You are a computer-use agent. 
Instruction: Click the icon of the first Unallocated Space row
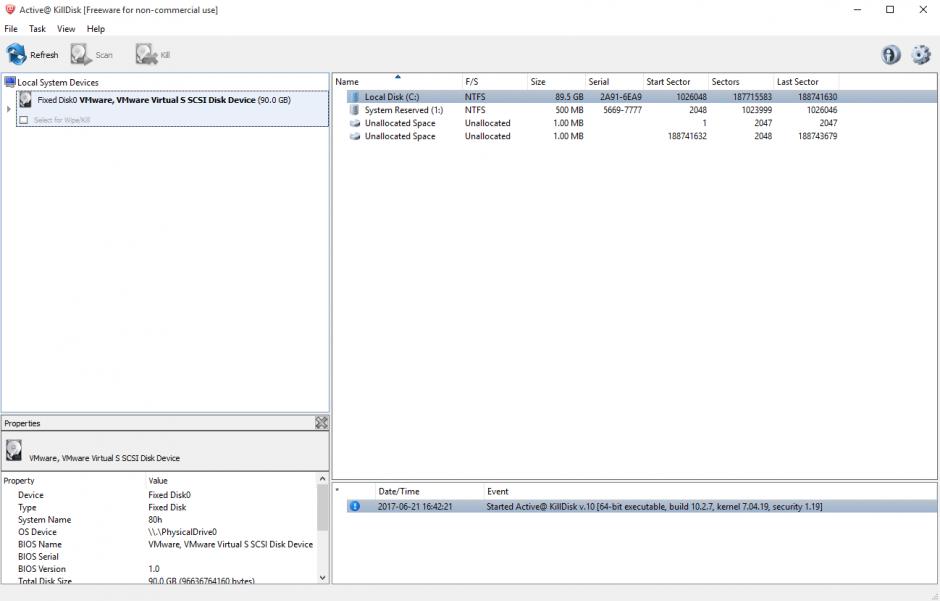coord(355,123)
